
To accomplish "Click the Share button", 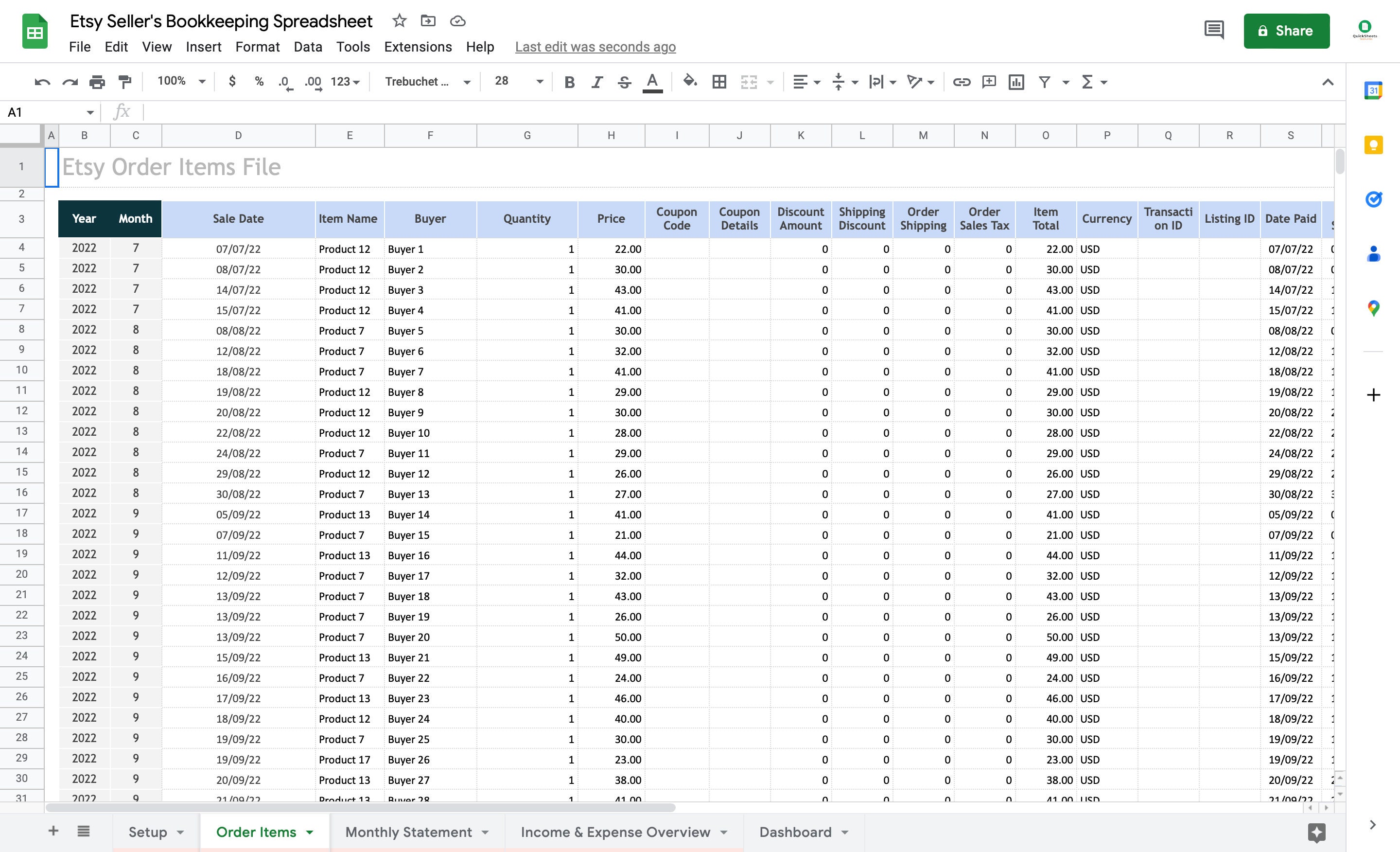I will (1286, 31).
